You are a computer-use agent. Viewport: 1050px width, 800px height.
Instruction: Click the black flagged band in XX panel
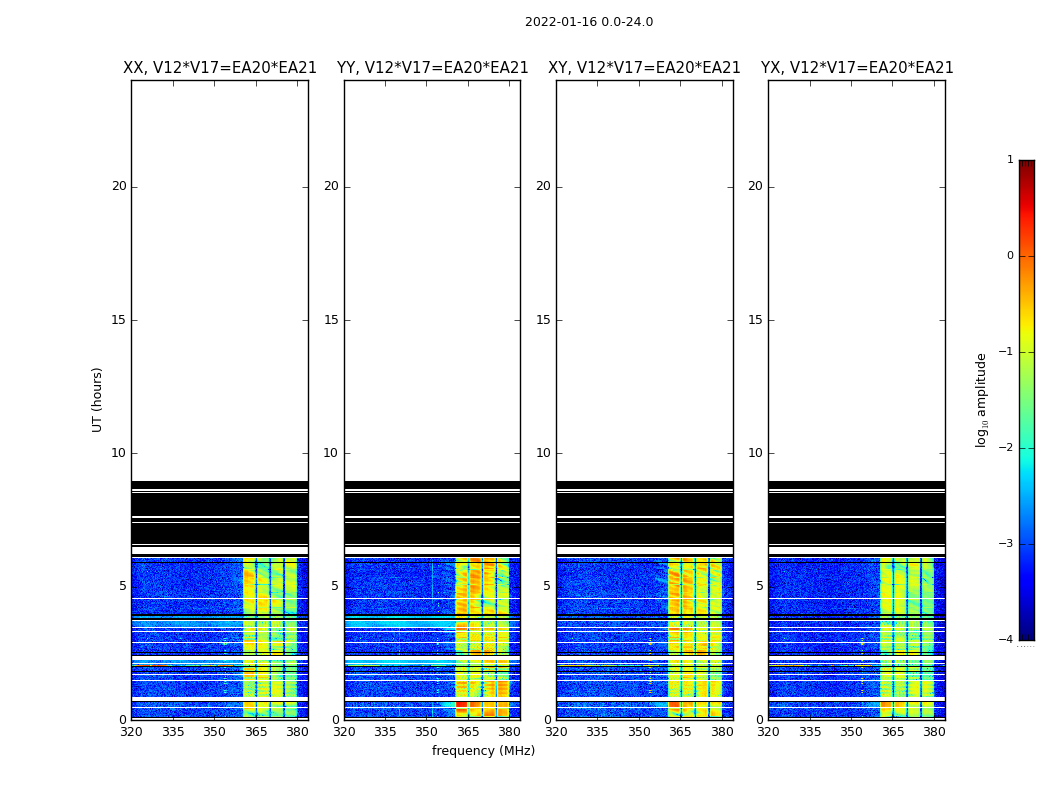[219, 504]
